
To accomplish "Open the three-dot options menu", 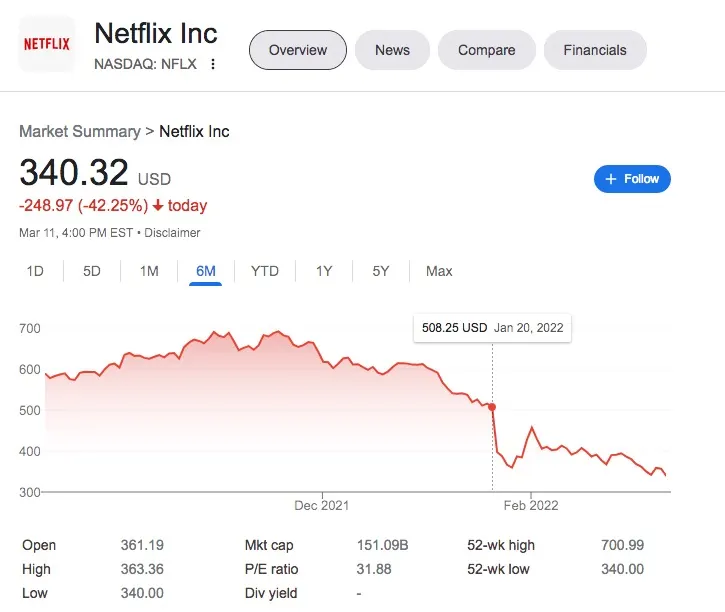I will click(213, 64).
